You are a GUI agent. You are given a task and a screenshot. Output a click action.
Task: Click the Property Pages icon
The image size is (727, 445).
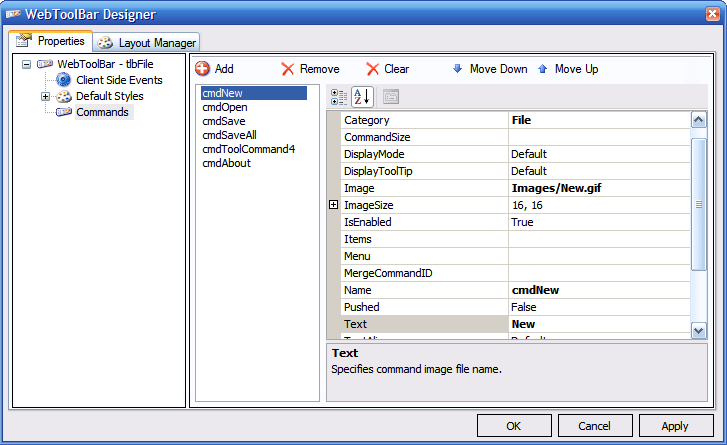tap(391, 96)
